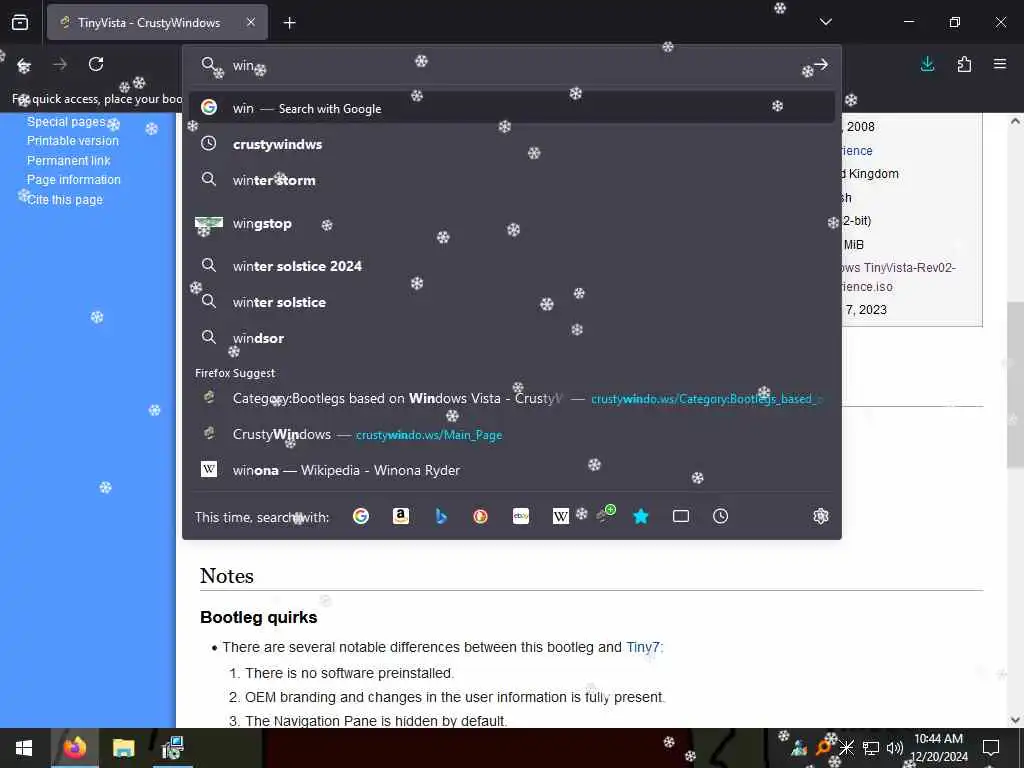
Task: Open 'winona — Wikipedia' Winona Ryder suggestion
Action: (x=512, y=470)
